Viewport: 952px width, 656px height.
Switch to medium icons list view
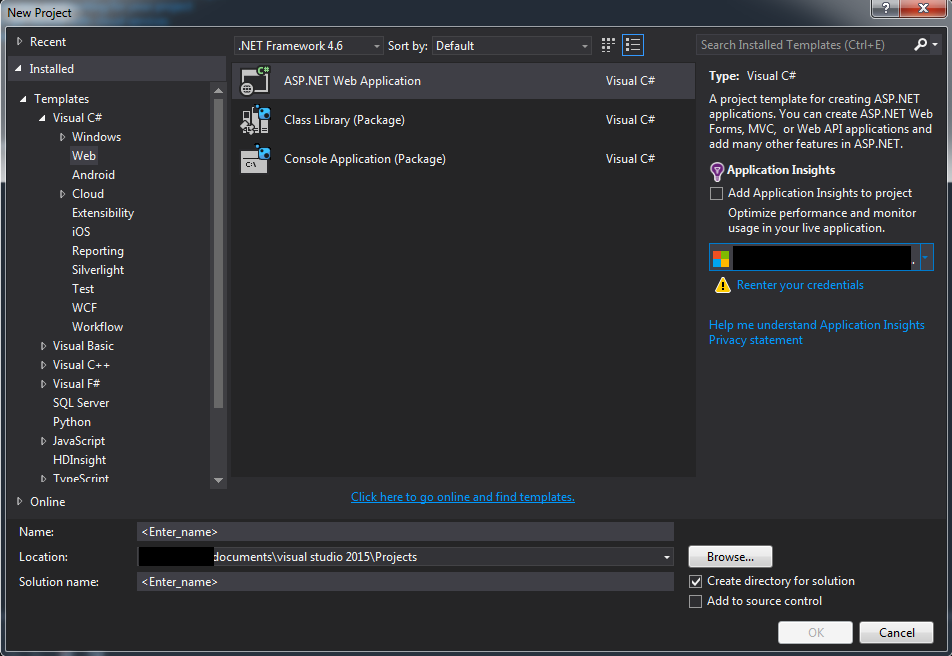click(x=633, y=45)
